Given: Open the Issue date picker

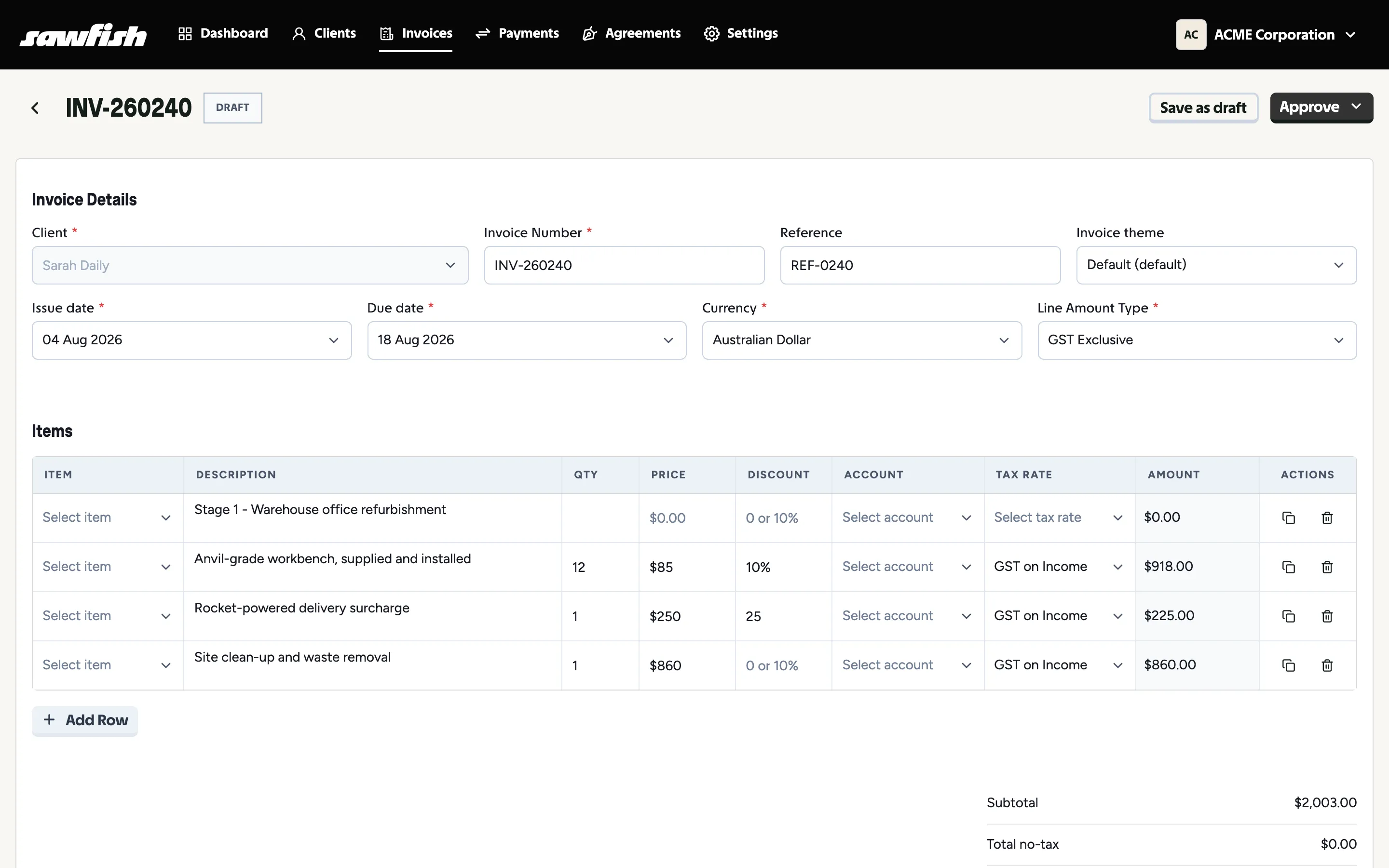Looking at the screenshot, I should (191, 340).
